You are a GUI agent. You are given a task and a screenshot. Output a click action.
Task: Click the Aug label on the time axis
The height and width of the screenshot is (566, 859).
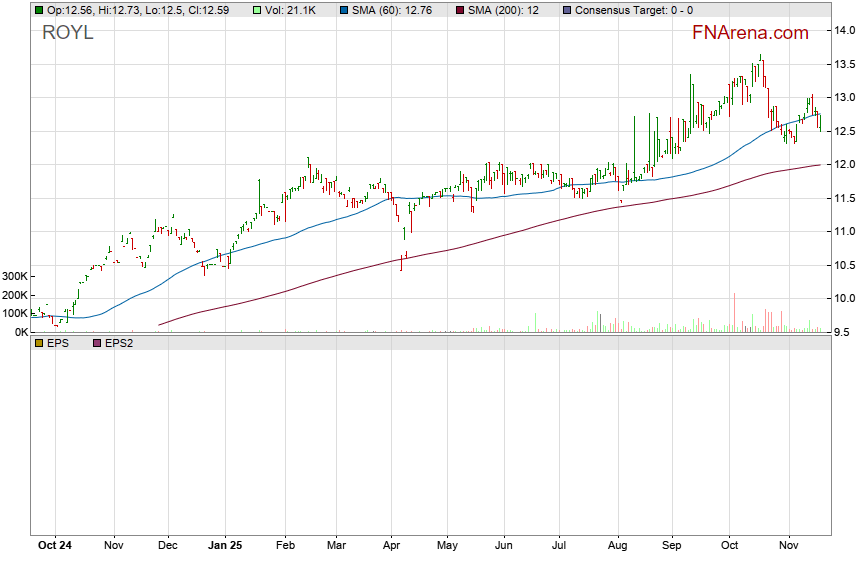(x=617, y=546)
